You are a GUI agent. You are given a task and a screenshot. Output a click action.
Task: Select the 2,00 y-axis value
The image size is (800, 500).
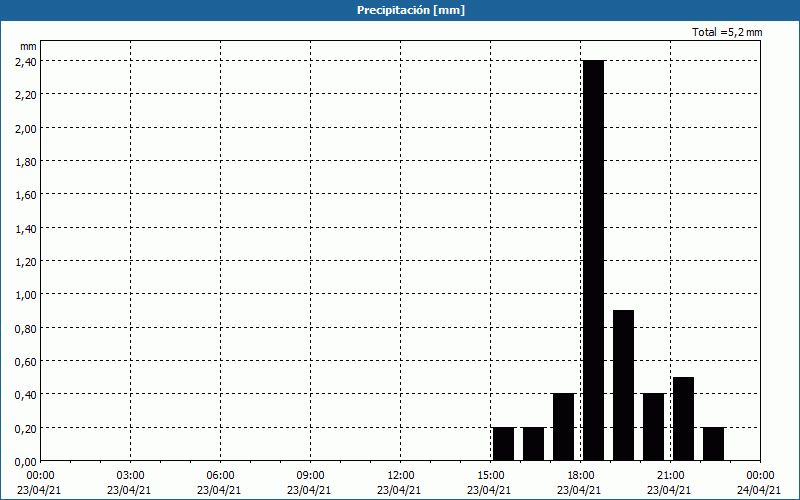[26, 128]
